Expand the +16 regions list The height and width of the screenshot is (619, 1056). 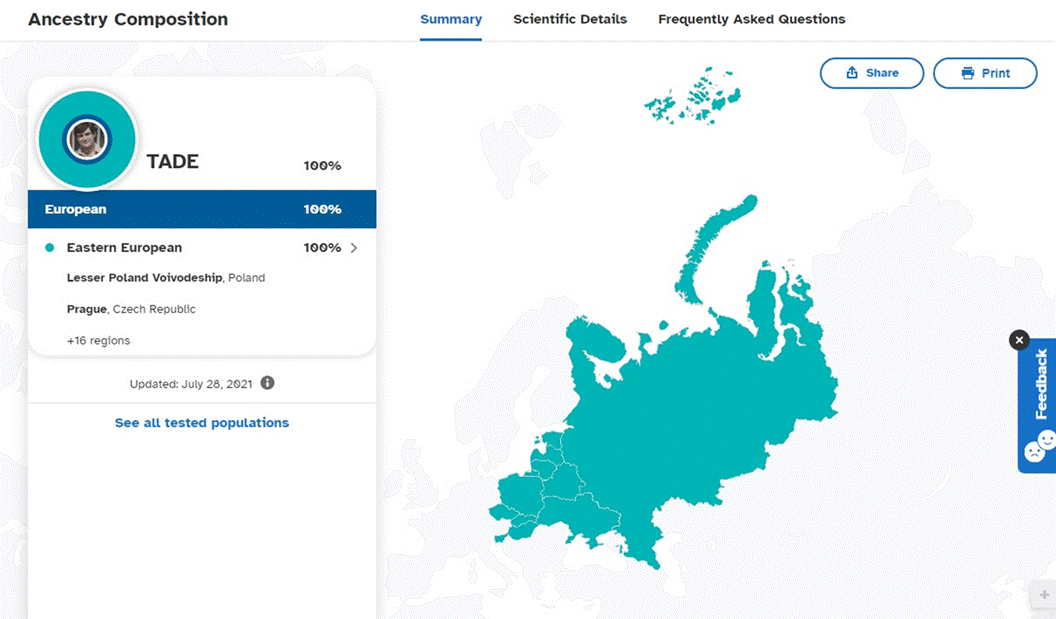(98, 340)
